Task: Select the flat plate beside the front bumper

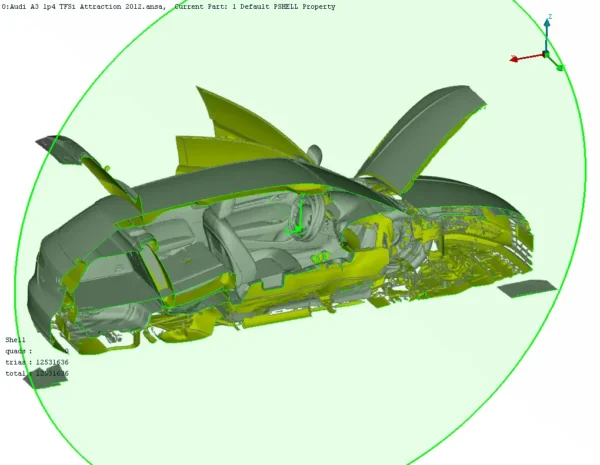Action: click(x=527, y=288)
